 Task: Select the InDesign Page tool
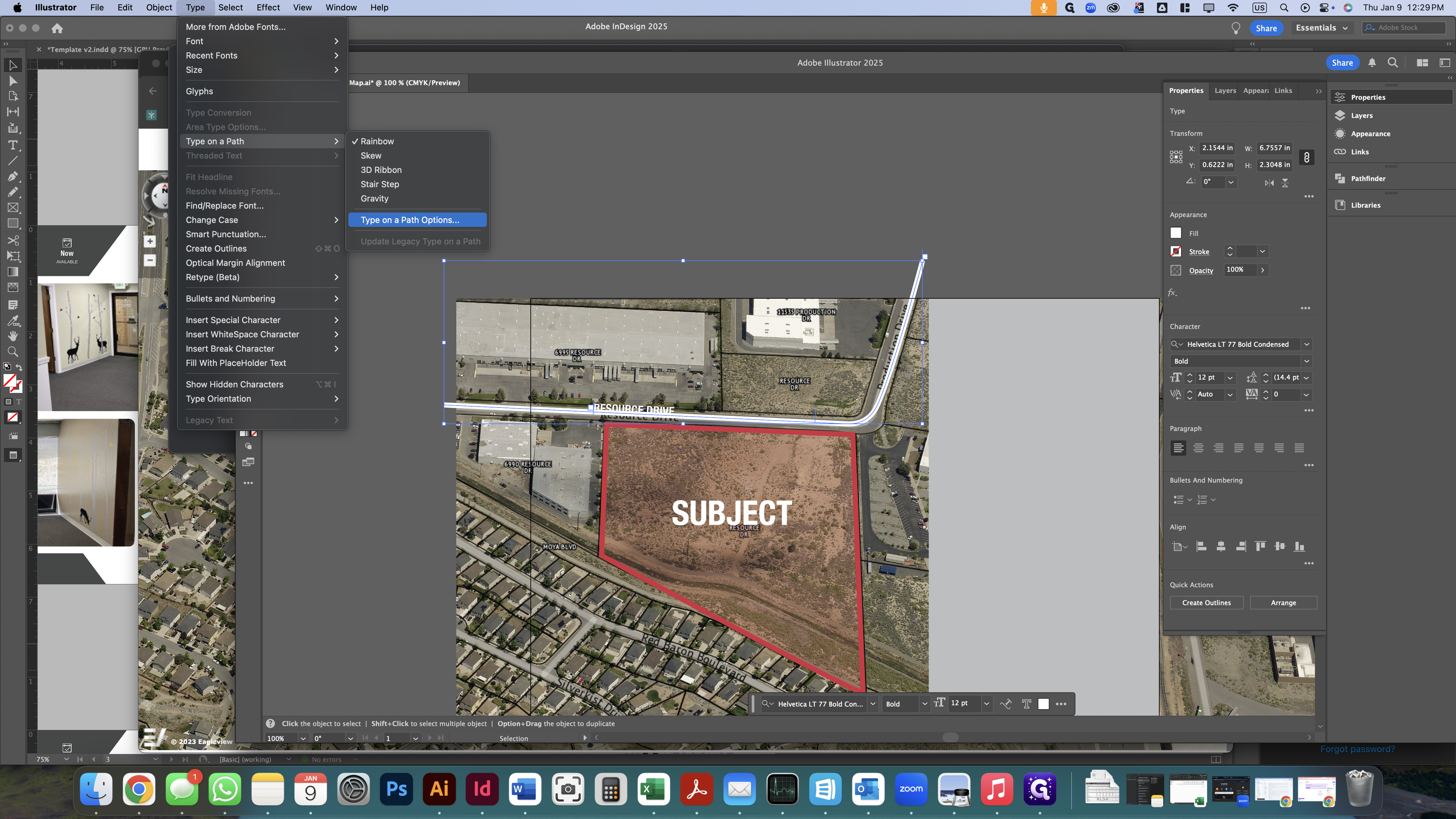[13, 96]
